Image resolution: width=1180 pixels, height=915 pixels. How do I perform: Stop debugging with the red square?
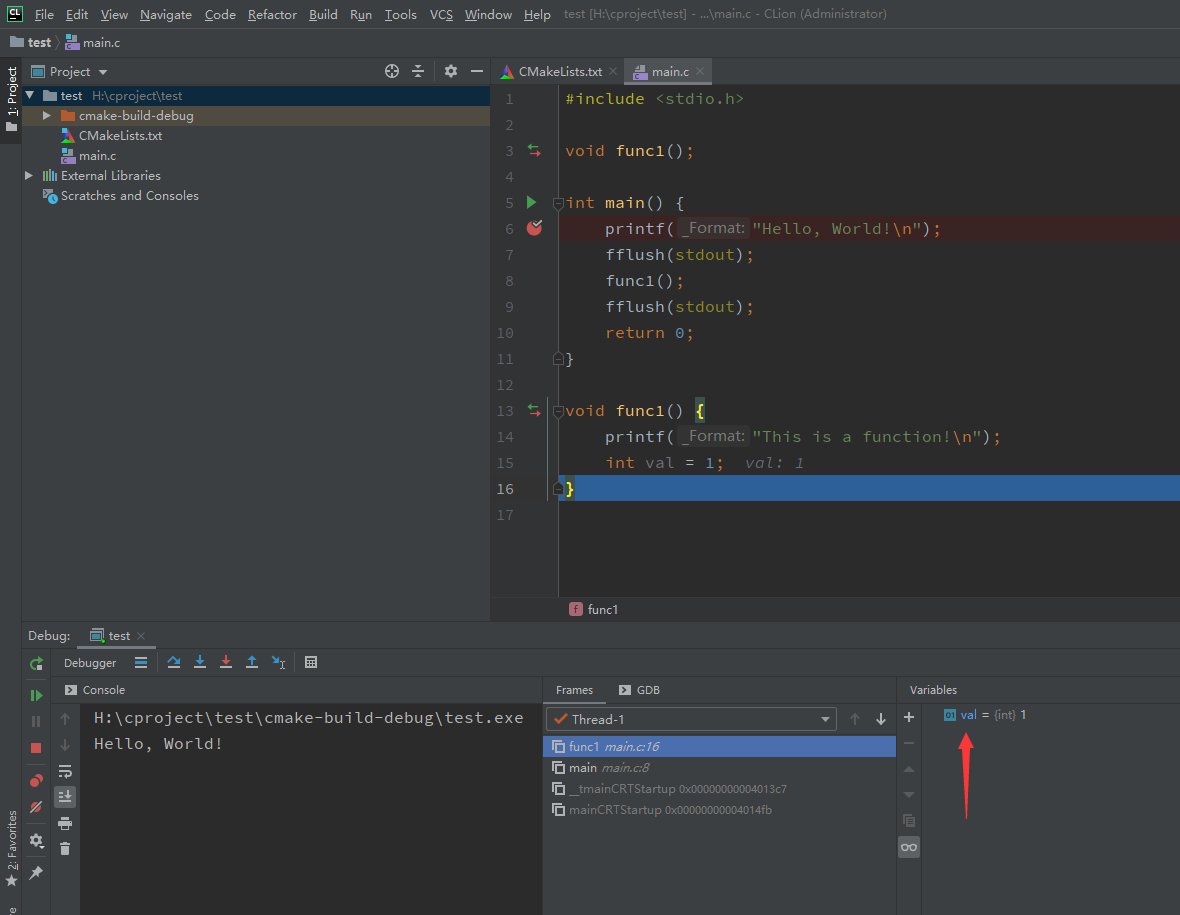tap(36, 748)
